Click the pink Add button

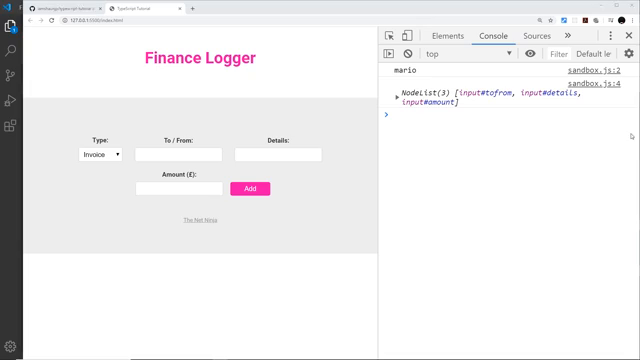click(250, 189)
